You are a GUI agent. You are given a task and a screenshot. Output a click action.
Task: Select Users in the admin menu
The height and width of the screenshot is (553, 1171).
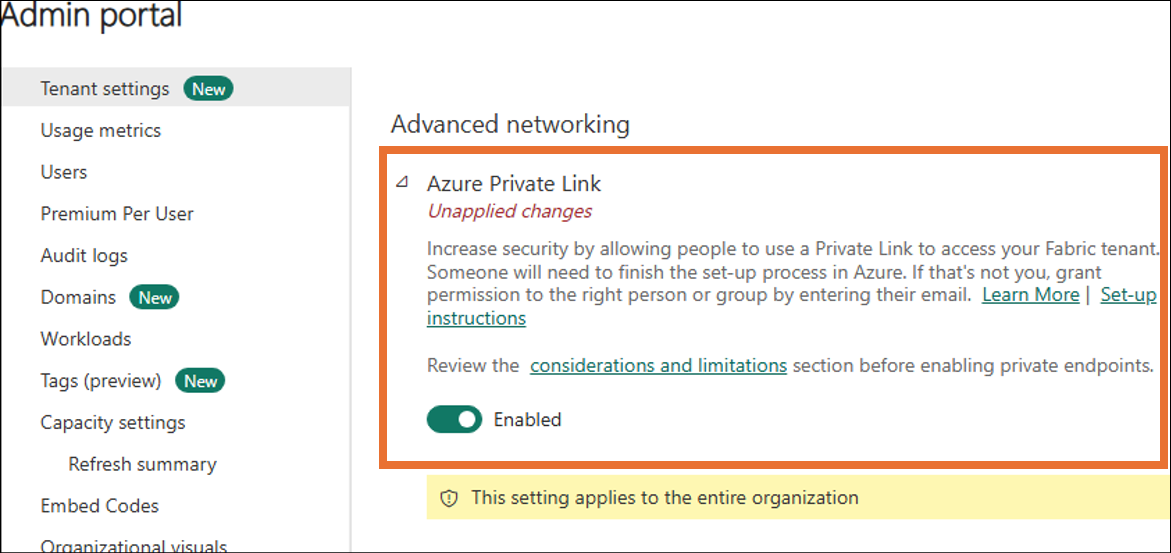point(64,173)
